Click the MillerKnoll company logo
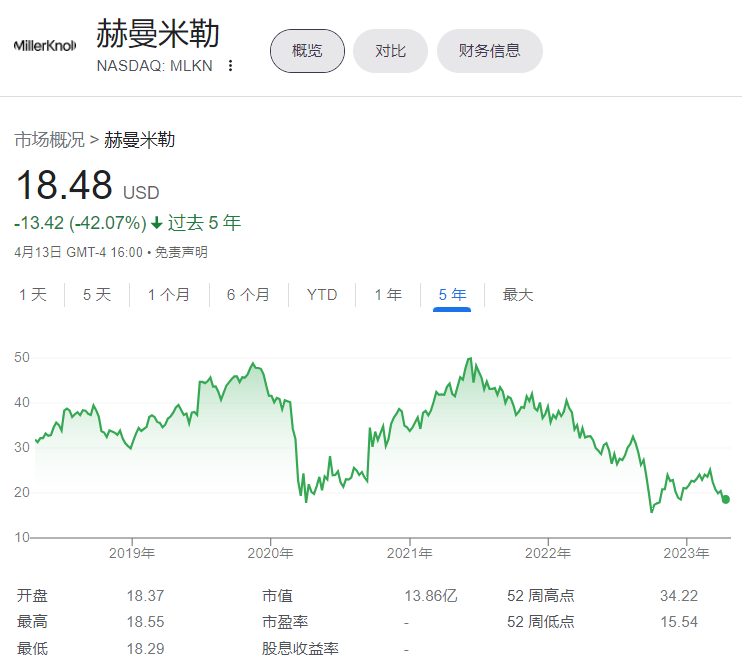This screenshot has height=668, width=742. click(45, 45)
